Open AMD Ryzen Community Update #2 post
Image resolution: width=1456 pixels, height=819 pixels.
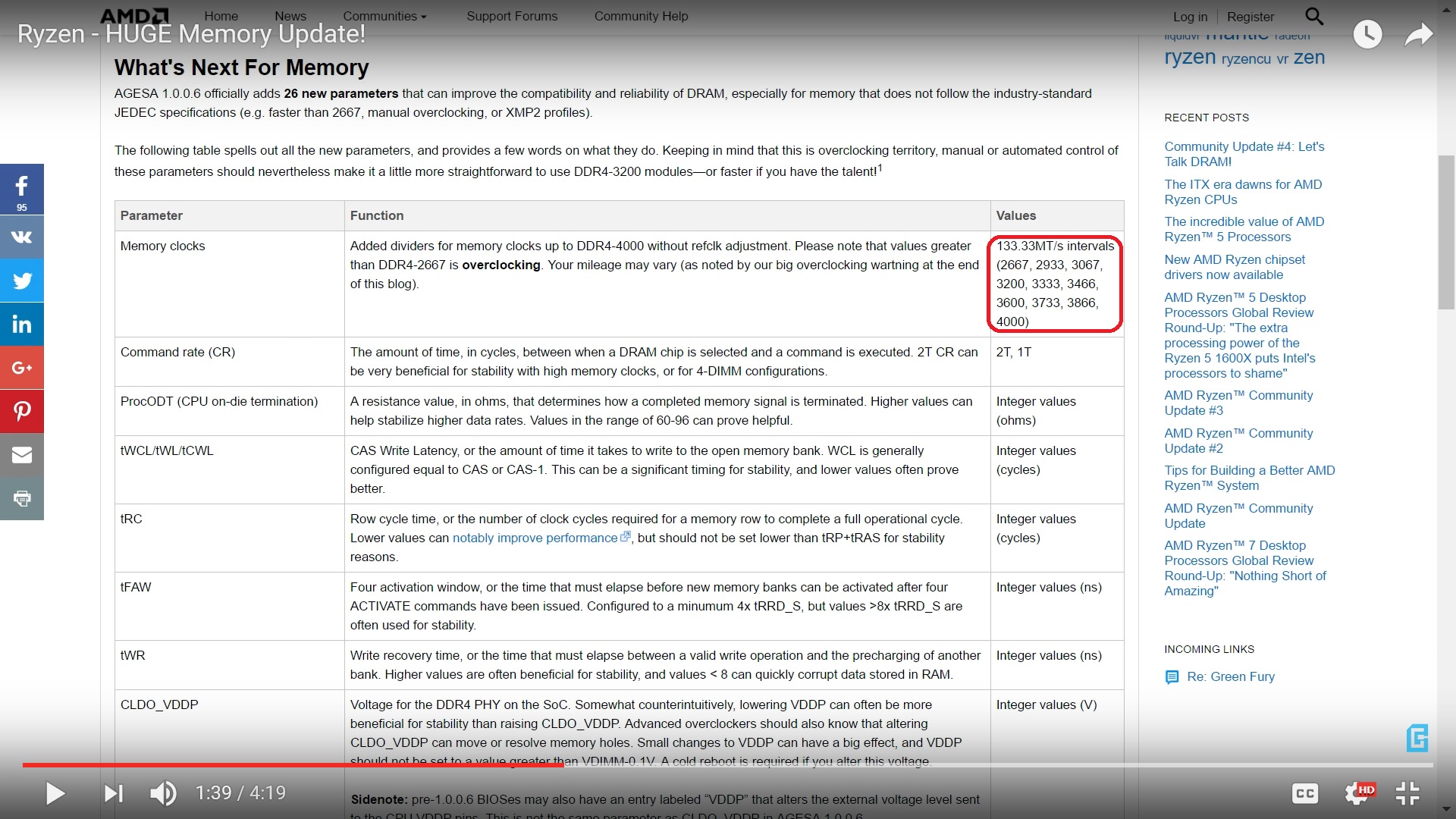point(1238,441)
